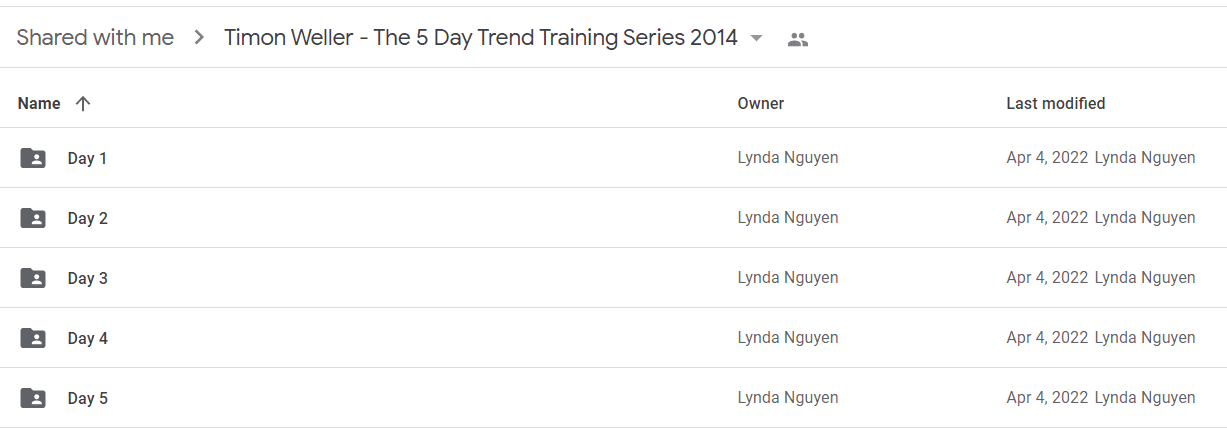This screenshot has height=429, width=1227.
Task: Click the shared people icon beside folder title
Action: coord(797,40)
